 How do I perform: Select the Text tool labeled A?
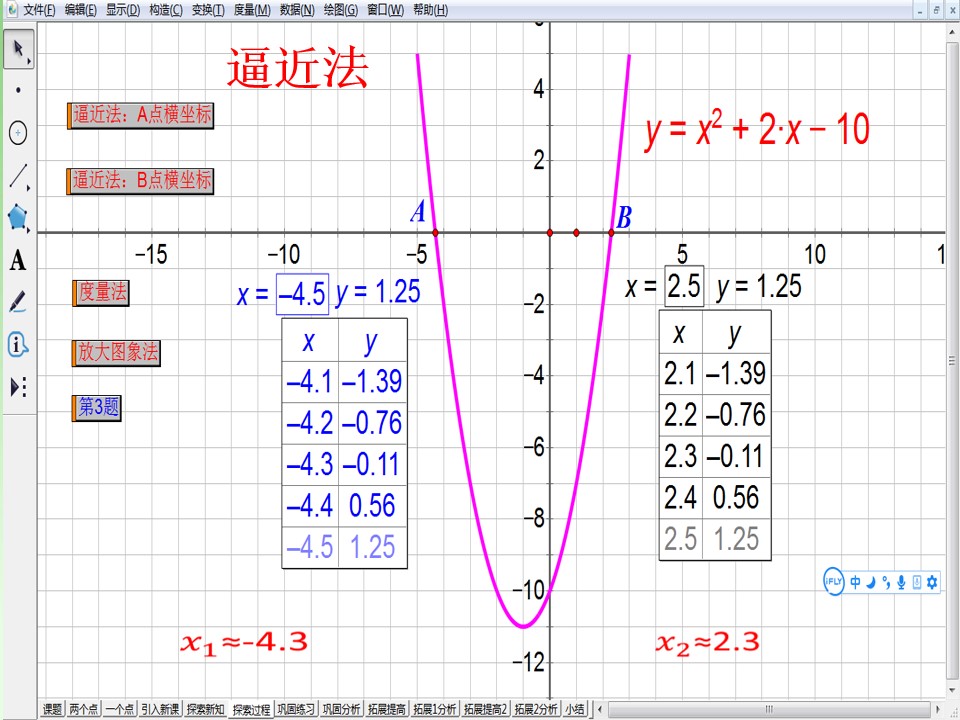click(x=18, y=260)
